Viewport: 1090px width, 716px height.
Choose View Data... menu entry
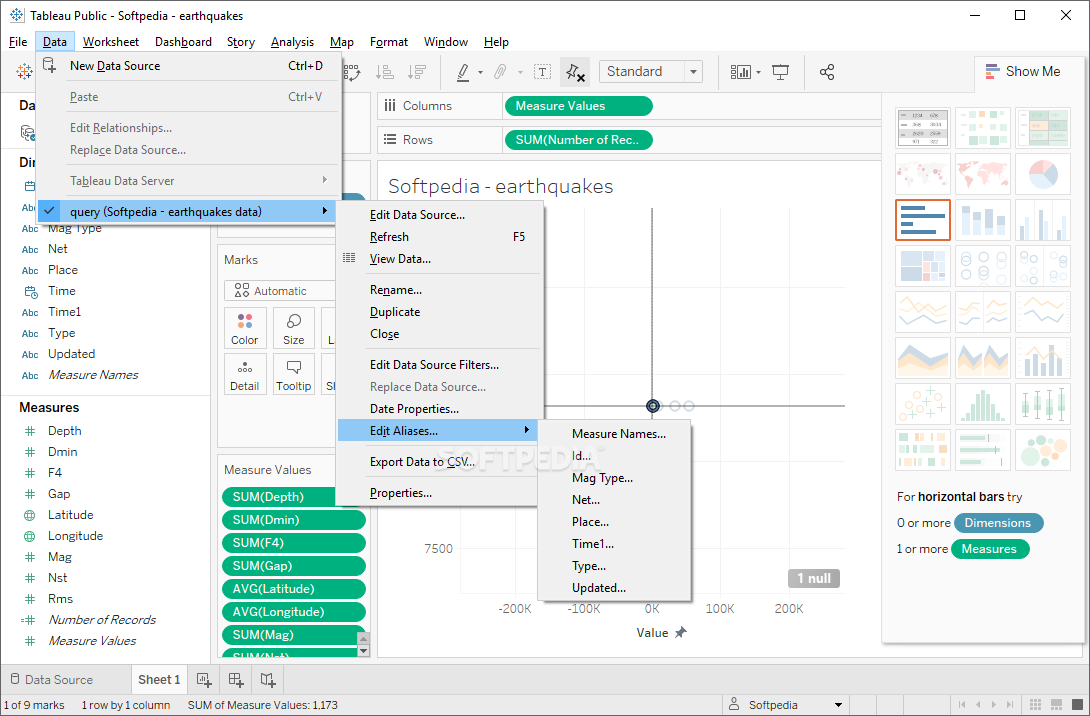click(x=438, y=259)
